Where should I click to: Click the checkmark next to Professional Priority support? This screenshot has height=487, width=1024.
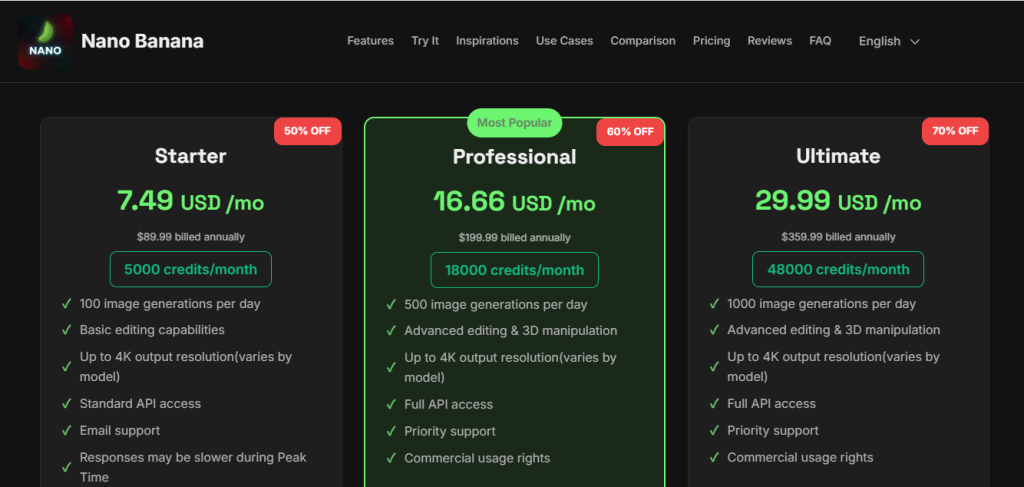tap(391, 432)
